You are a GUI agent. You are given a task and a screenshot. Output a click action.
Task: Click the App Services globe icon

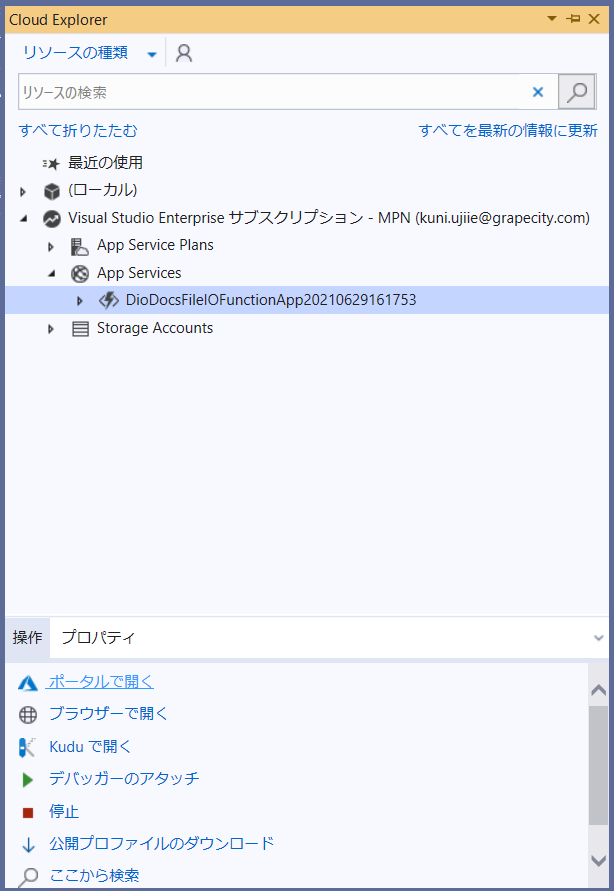coord(80,274)
